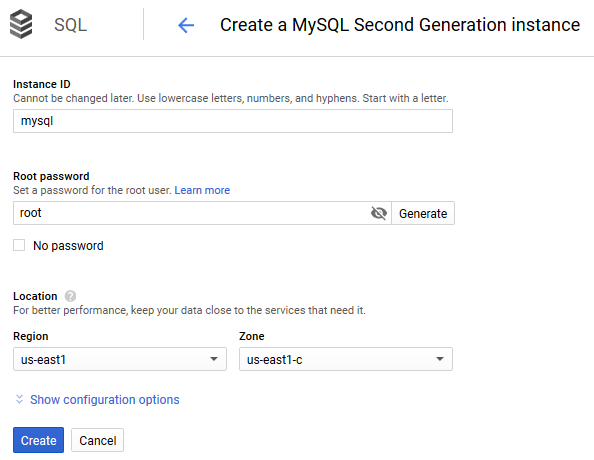Click the No password label text
The height and width of the screenshot is (460, 594).
tap(68, 246)
